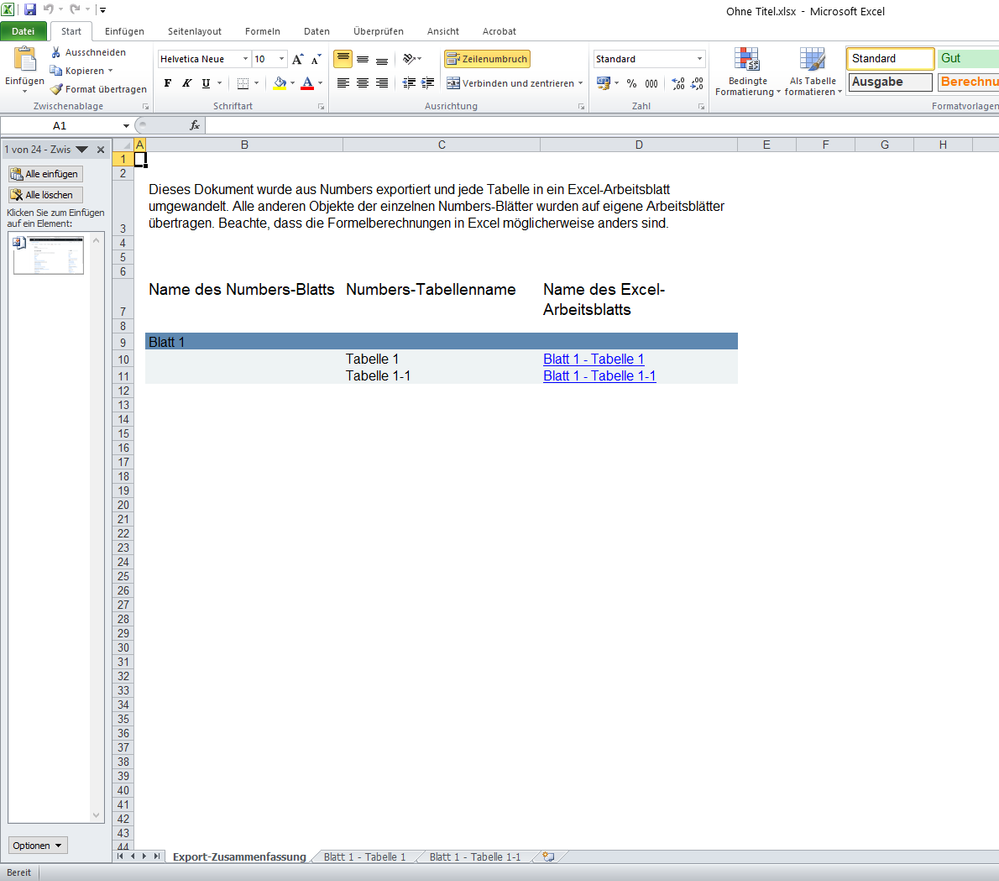Add a decimal place
This screenshot has height=881, width=999.
(x=678, y=83)
